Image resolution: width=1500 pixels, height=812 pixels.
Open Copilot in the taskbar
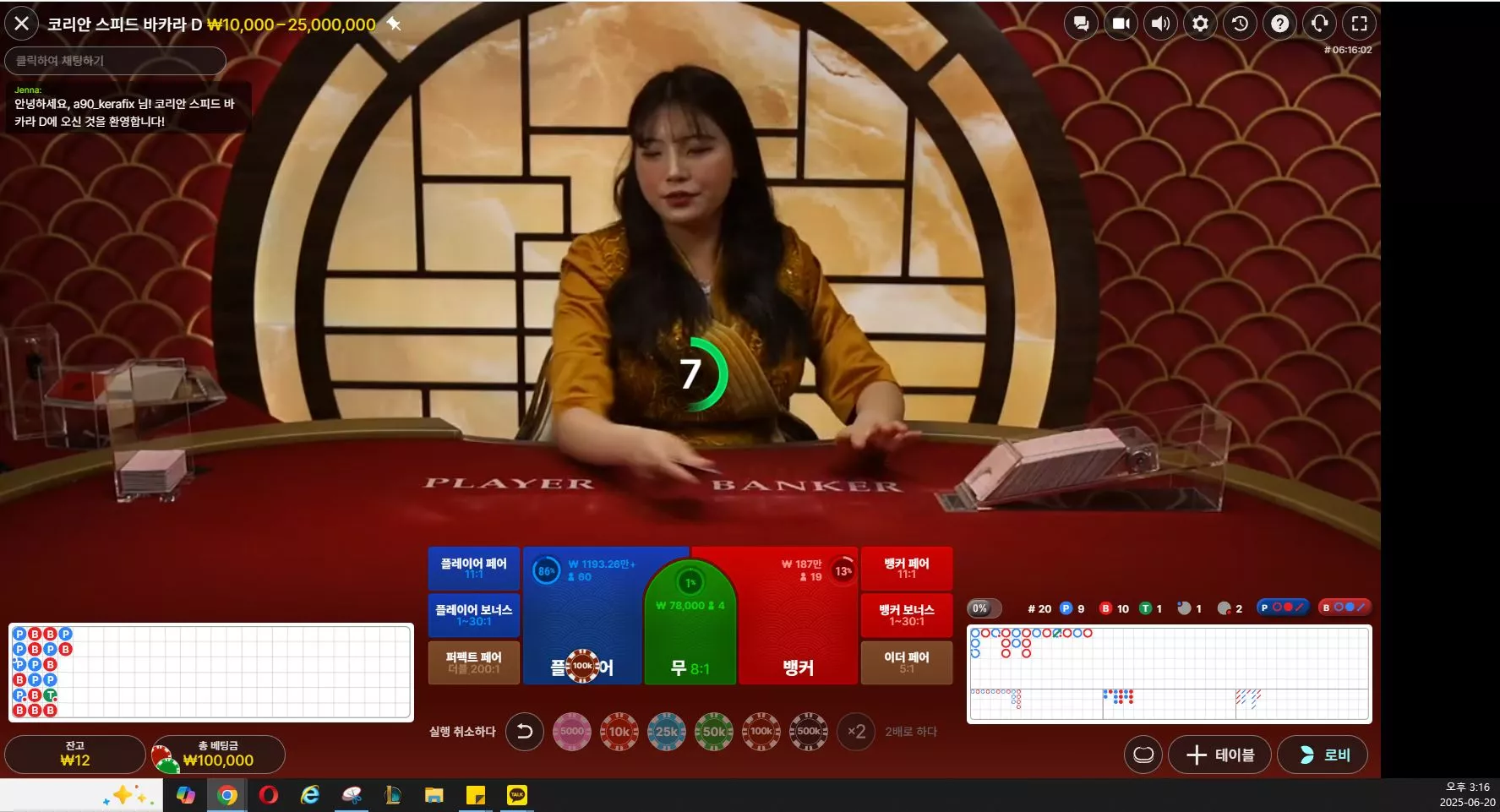[185, 795]
